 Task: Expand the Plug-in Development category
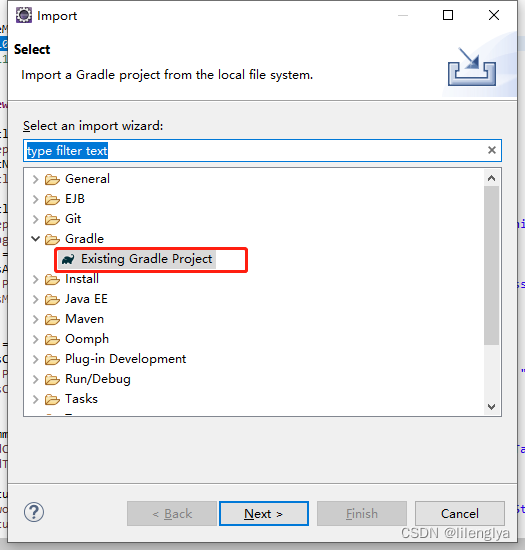click(x=35, y=359)
